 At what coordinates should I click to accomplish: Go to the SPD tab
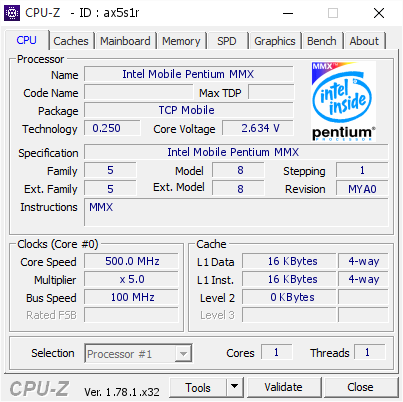[x=227, y=41]
